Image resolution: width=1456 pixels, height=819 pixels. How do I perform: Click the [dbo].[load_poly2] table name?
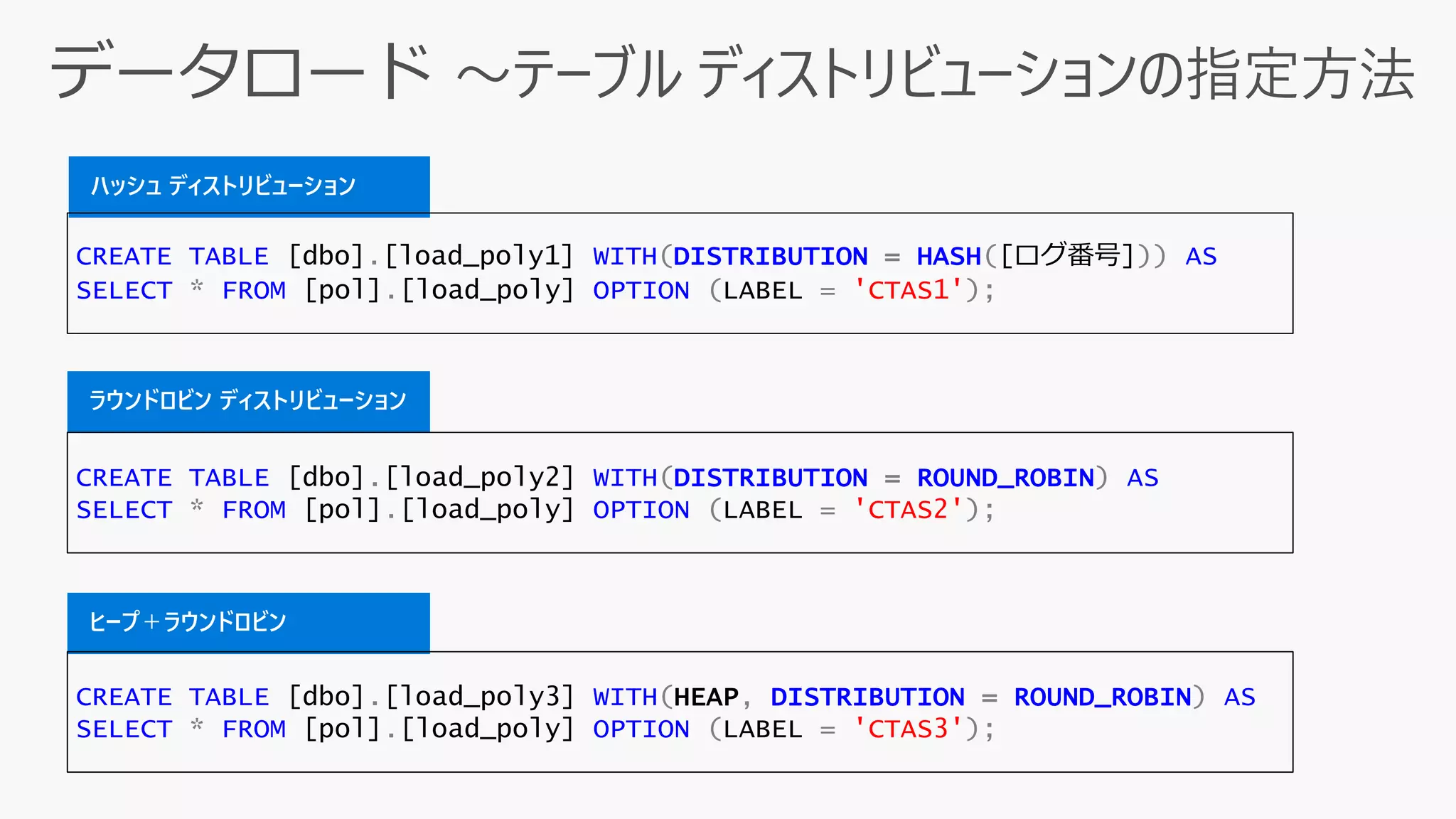pyautogui.click(x=431, y=478)
